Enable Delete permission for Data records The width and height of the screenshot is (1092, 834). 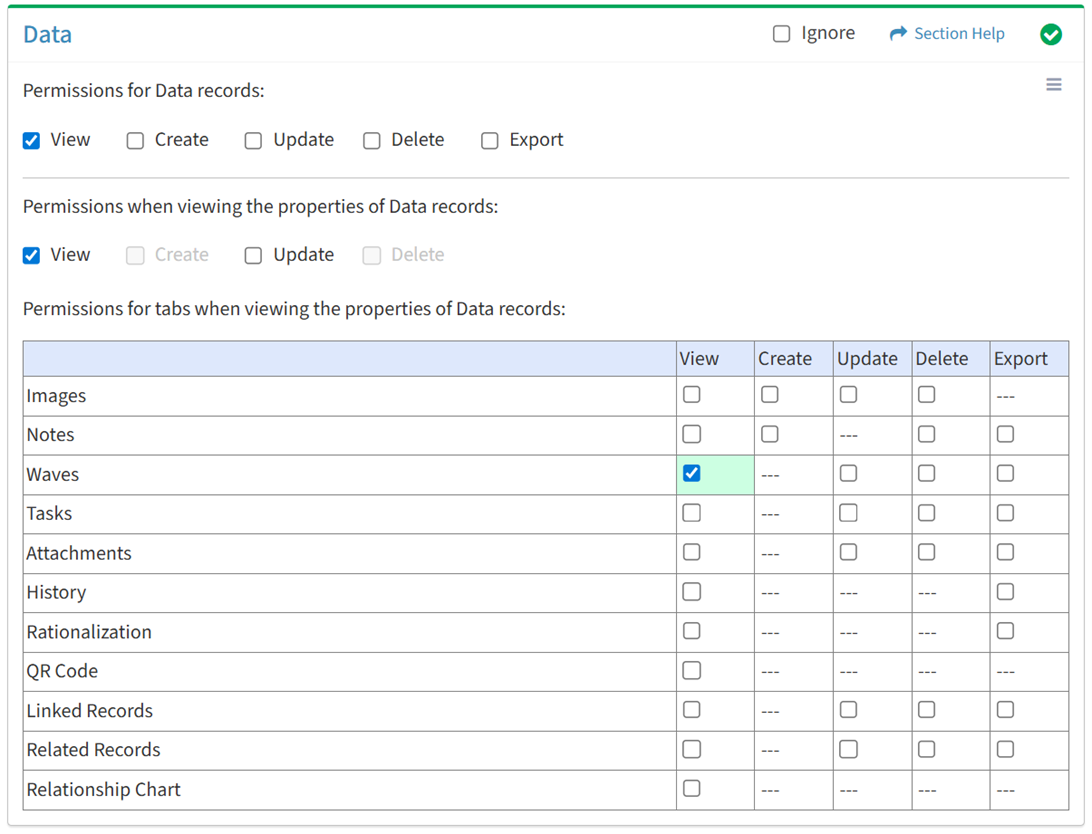click(372, 141)
